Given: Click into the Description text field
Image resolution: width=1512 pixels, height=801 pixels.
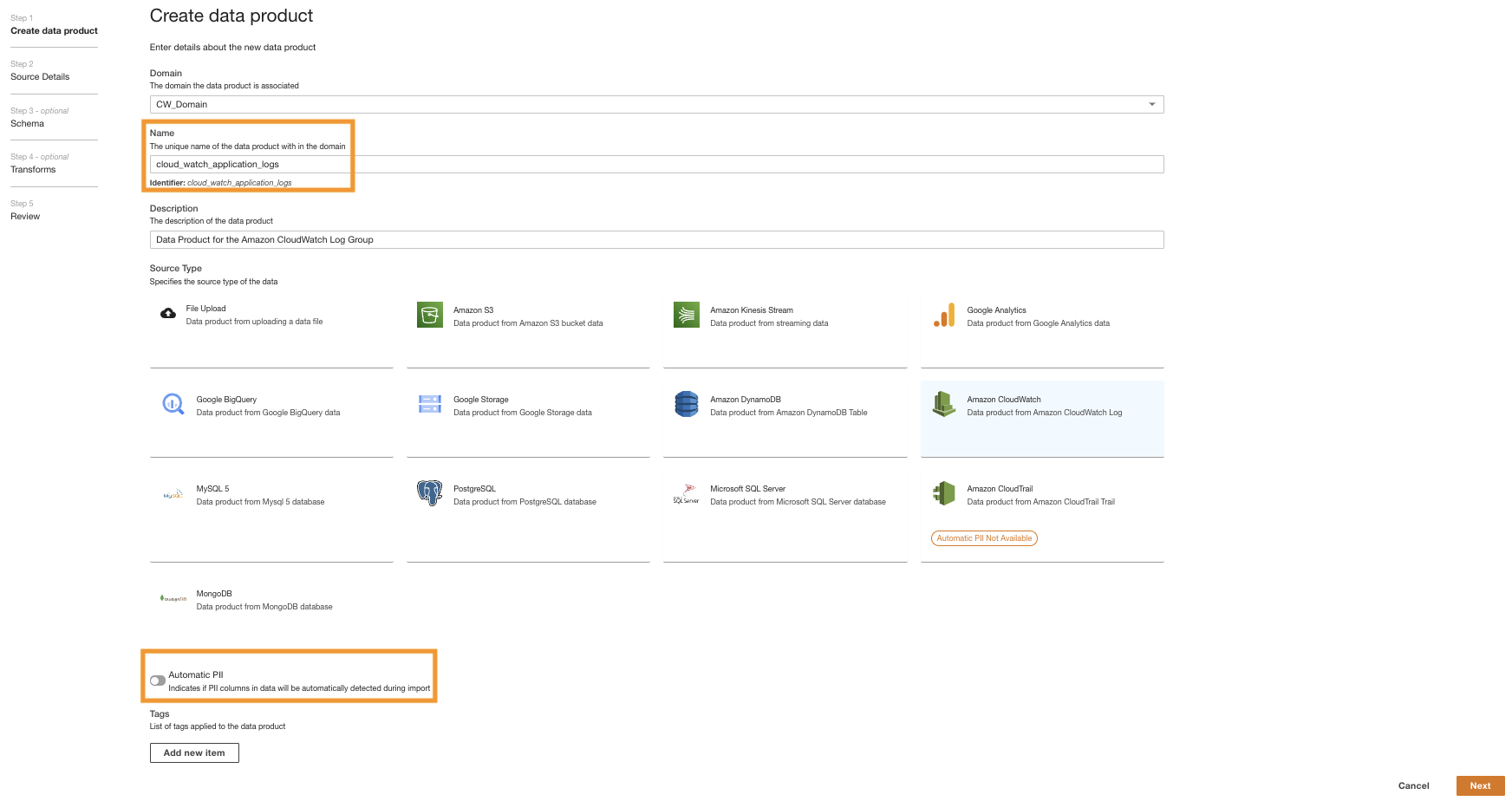Looking at the screenshot, I should tap(656, 240).
